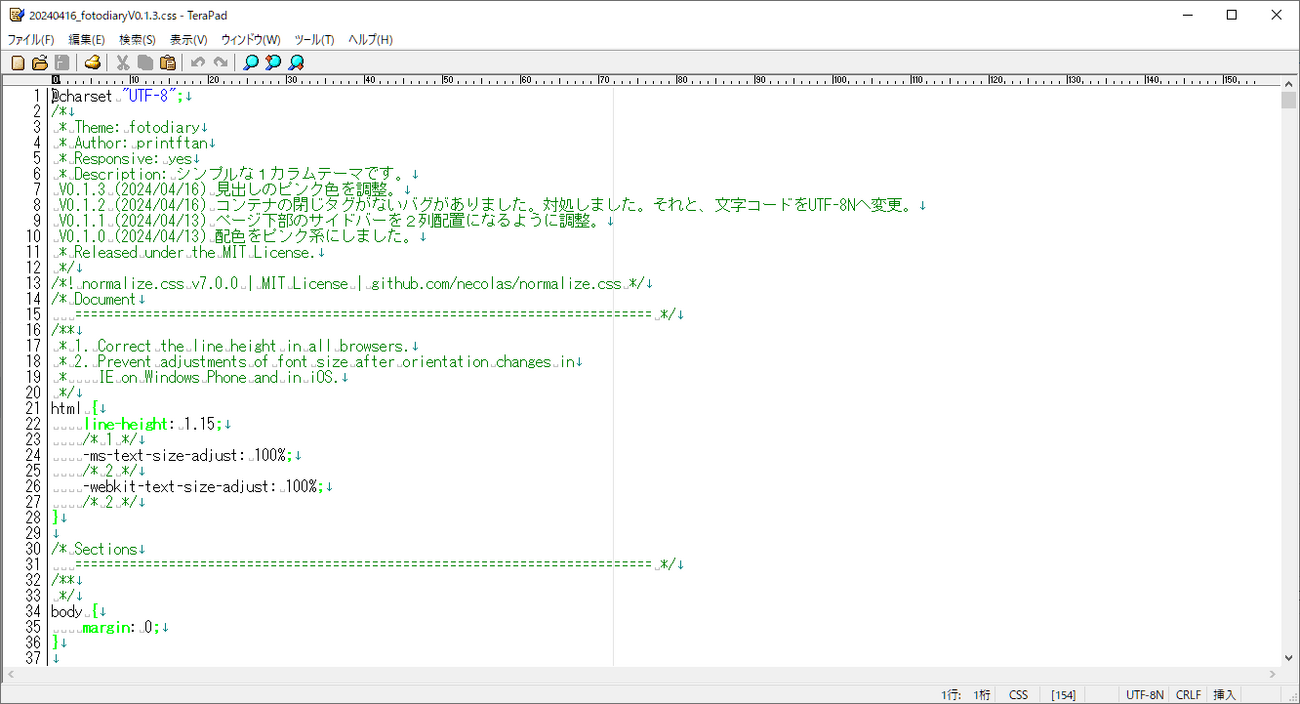Click the V0.1.0 (2024/04/13) changelog line
The height and width of the screenshot is (704, 1300).
click(238, 236)
